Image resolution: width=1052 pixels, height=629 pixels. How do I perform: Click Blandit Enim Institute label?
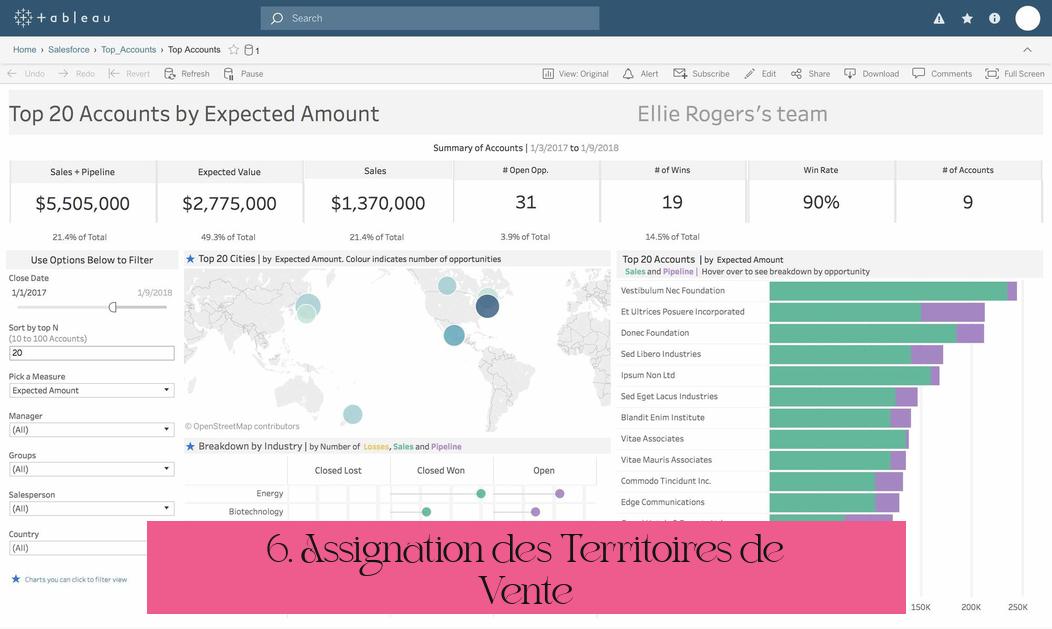point(662,418)
